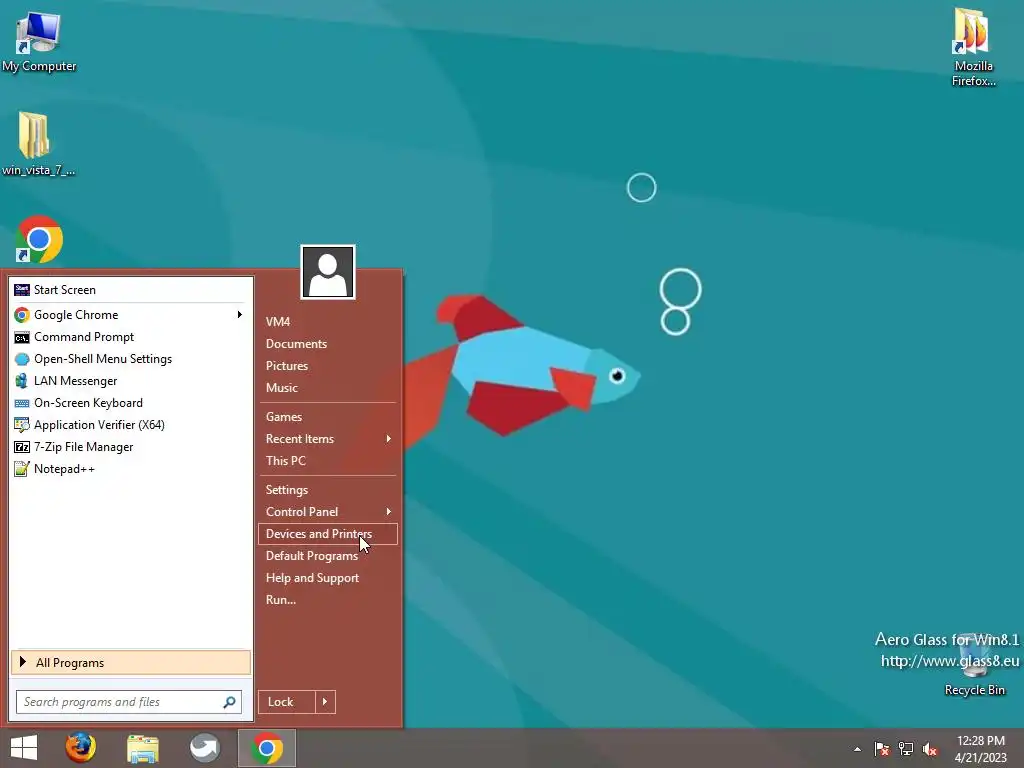The height and width of the screenshot is (768, 1024).
Task: Click the Application Verifier (X64) icon
Action: tap(22, 425)
